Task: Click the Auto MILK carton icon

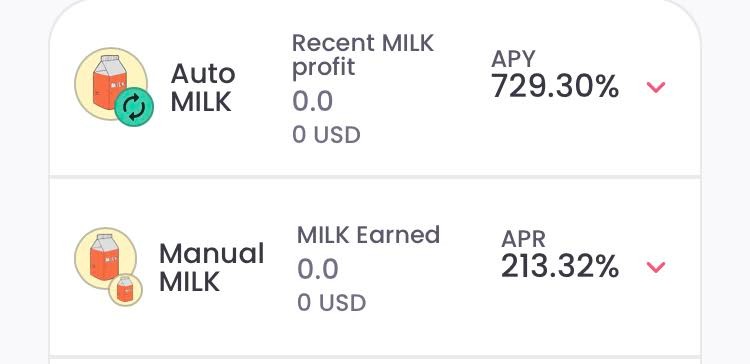Action: 110,83
